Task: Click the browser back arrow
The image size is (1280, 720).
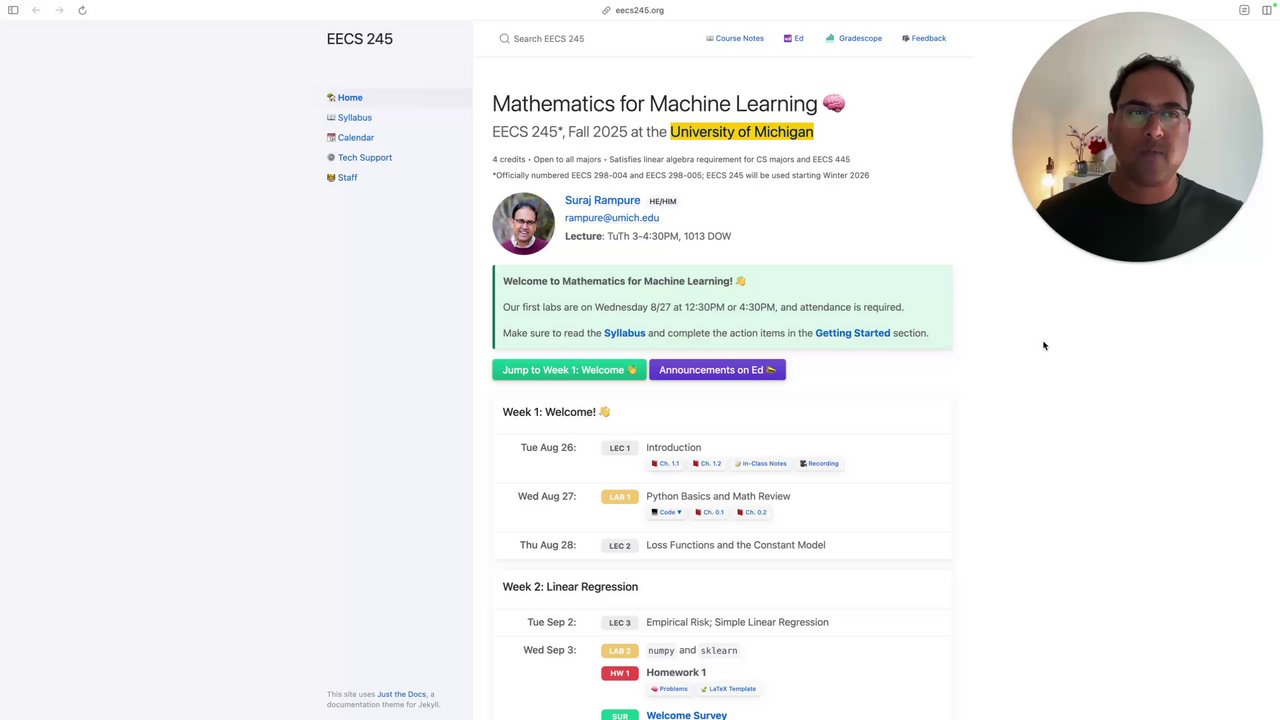Action: point(36,10)
